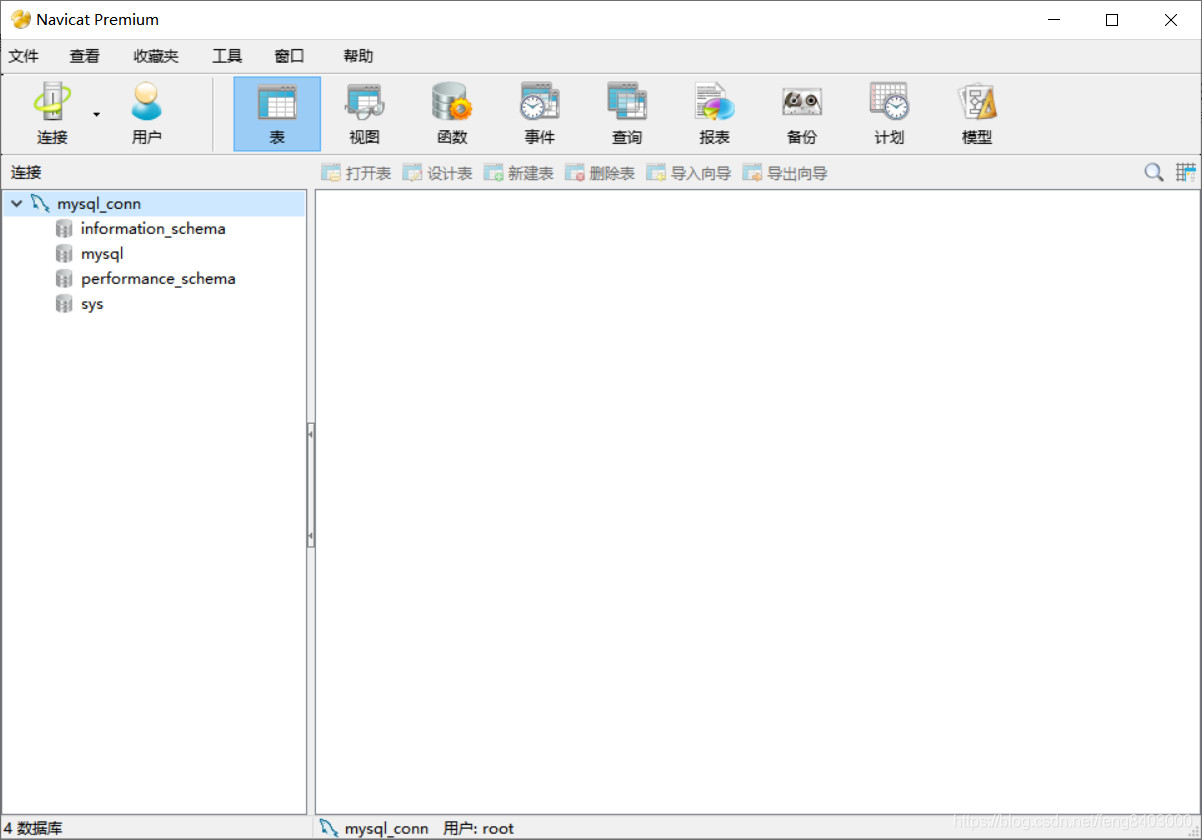The width and height of the screenshot is (1202, 840).
Task: Open the Help (帮助) menu
Action: [x=358, y=56]
